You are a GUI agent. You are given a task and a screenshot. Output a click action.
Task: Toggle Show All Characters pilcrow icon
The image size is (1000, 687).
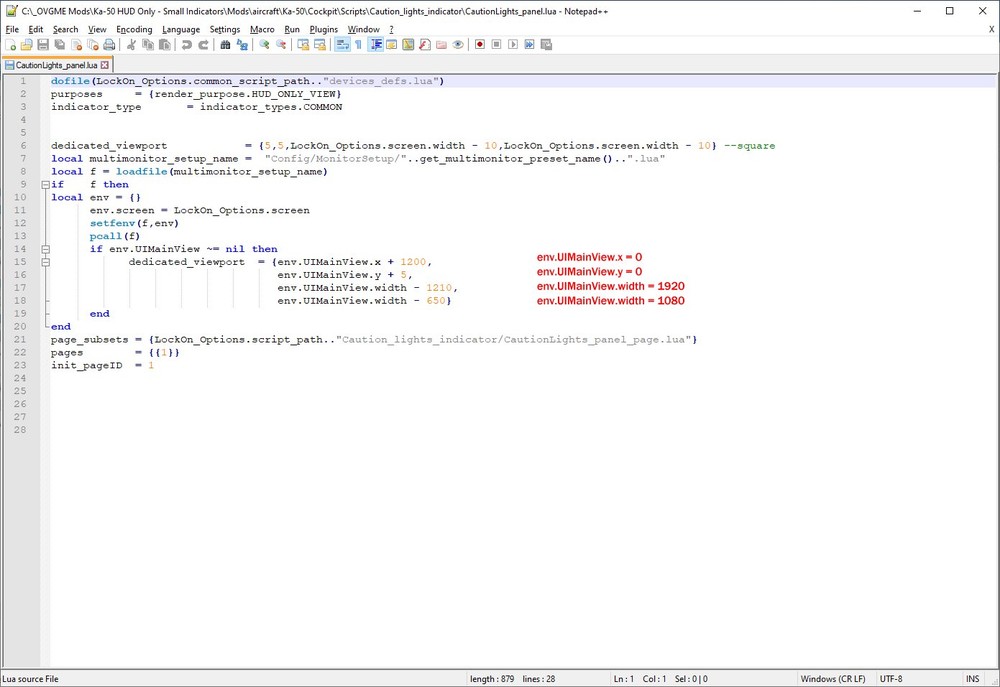[358, 45]
